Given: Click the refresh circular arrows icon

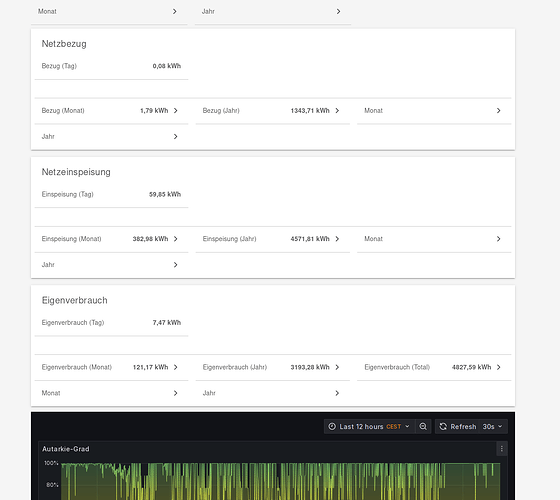Looking at the screenshot, I should [443, 426].
